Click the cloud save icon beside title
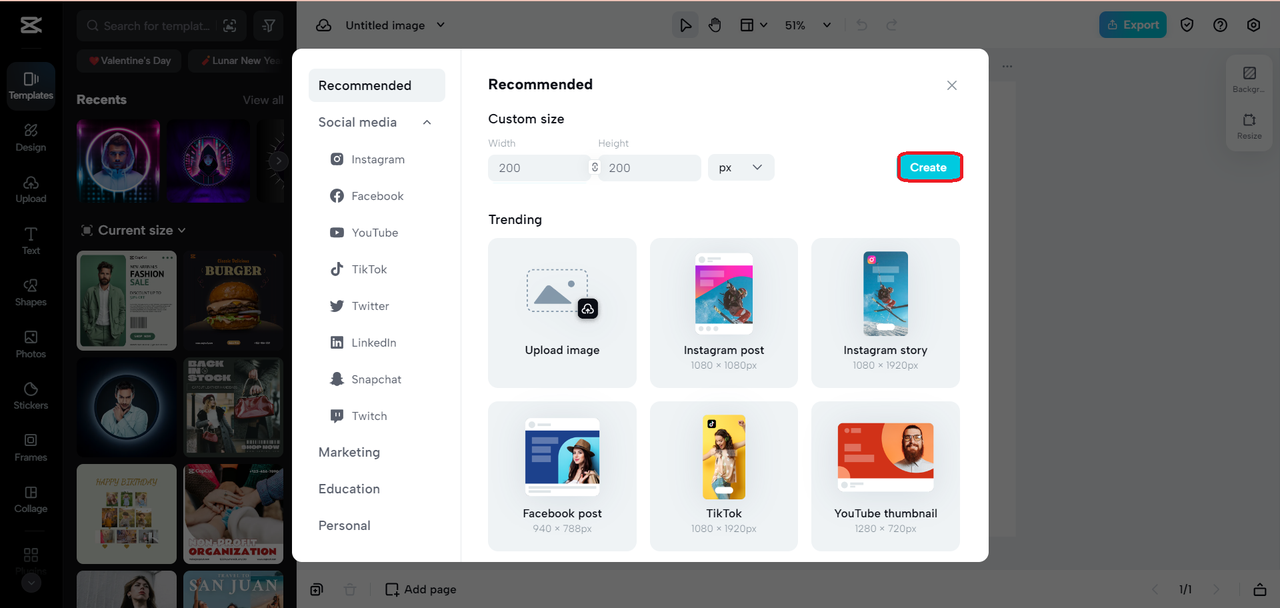The height and width of the screenshot is (608, 1280). point(323,25)
